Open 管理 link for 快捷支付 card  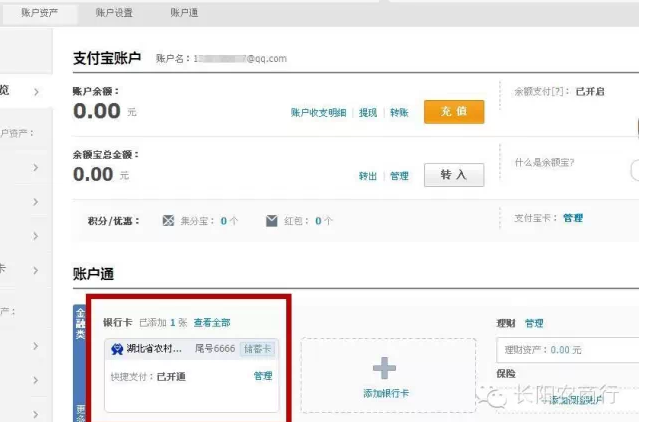(263, 376)
